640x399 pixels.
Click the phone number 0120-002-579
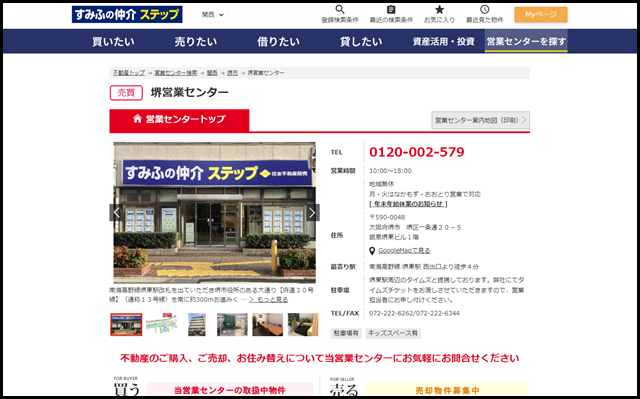[417, 152]
